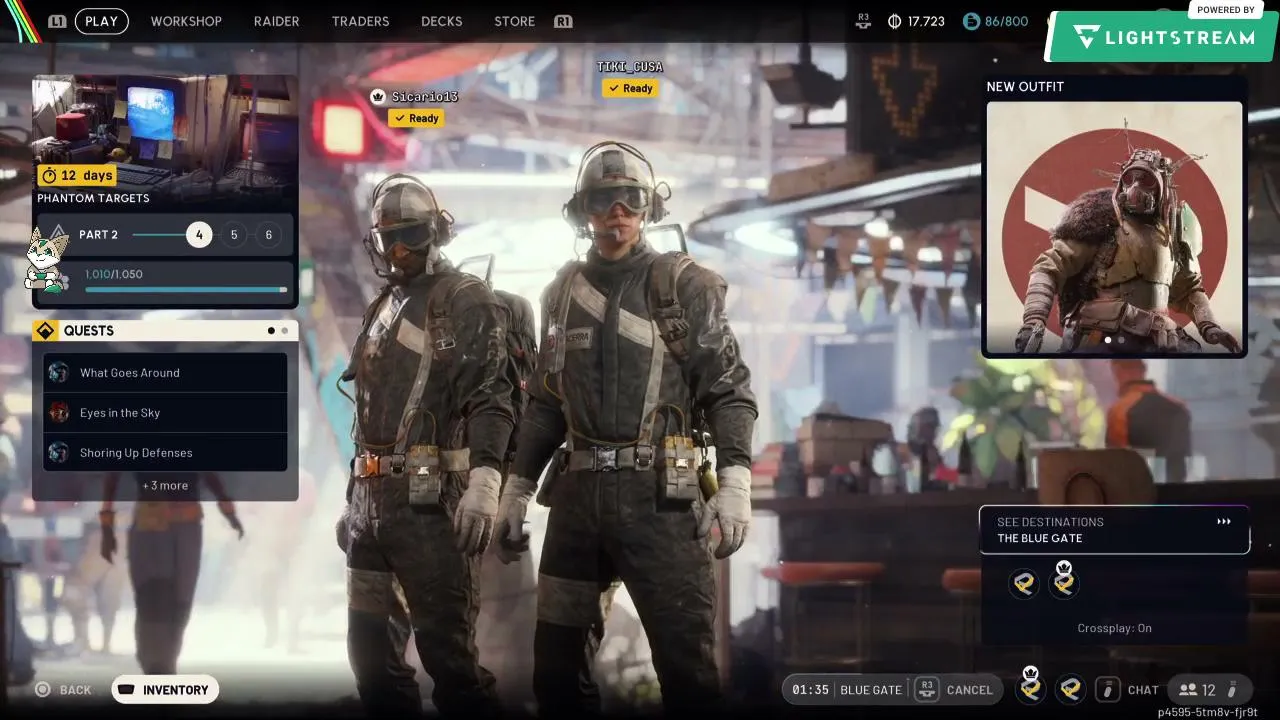Open the Eyes in the Sky quest
Viewport: 1280px width, 720px height.
point(165,413)
